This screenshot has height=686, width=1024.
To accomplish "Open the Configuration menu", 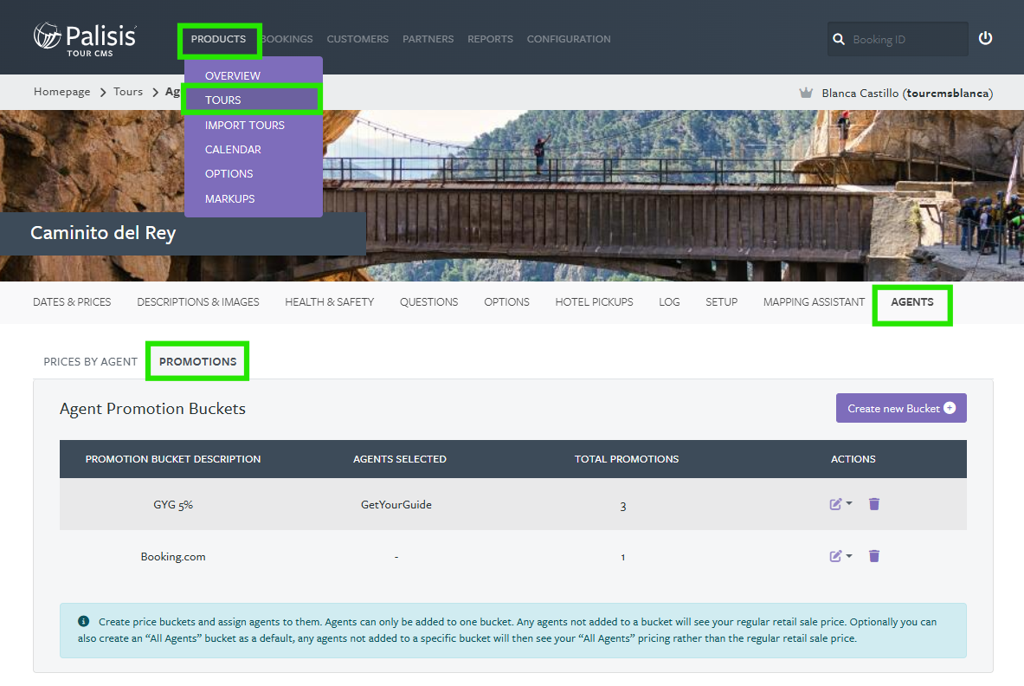I will pos(569,39).
